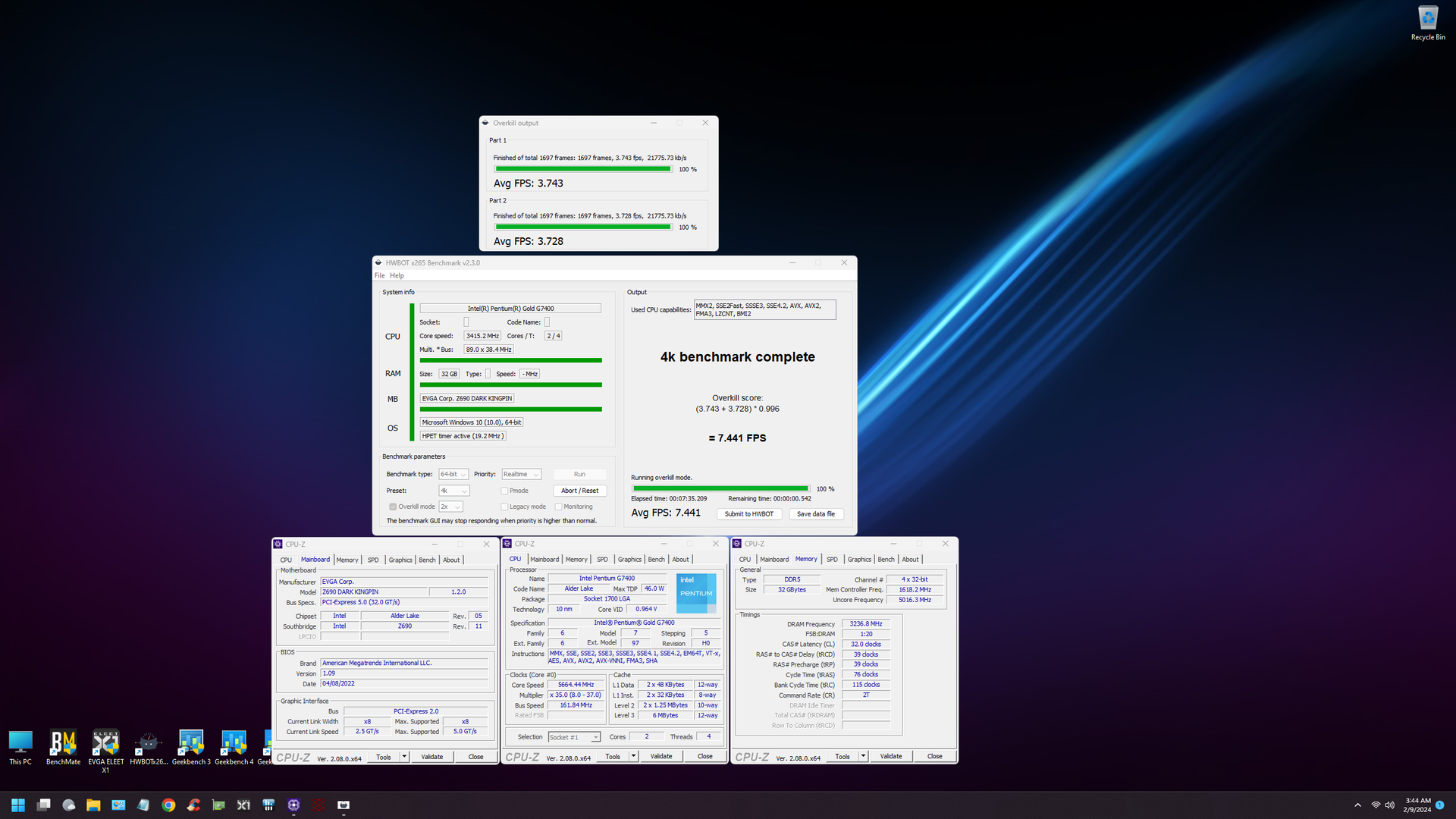Viewport: 1456px width, 819px height.
Task: Toggle the Overkill mode checkbox
Action: click(x=393, y=507)
